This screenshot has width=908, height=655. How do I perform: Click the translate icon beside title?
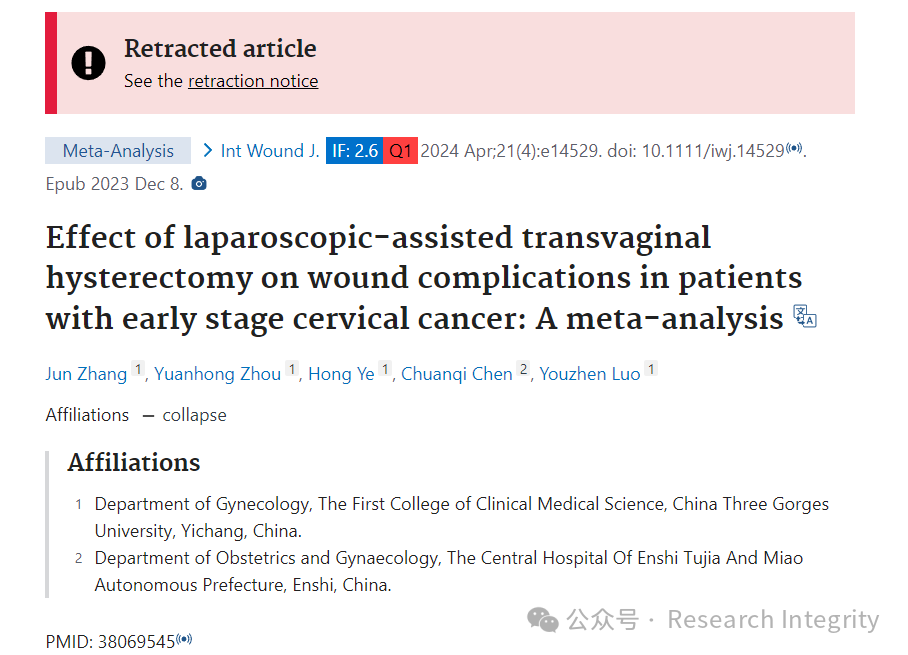804,316
